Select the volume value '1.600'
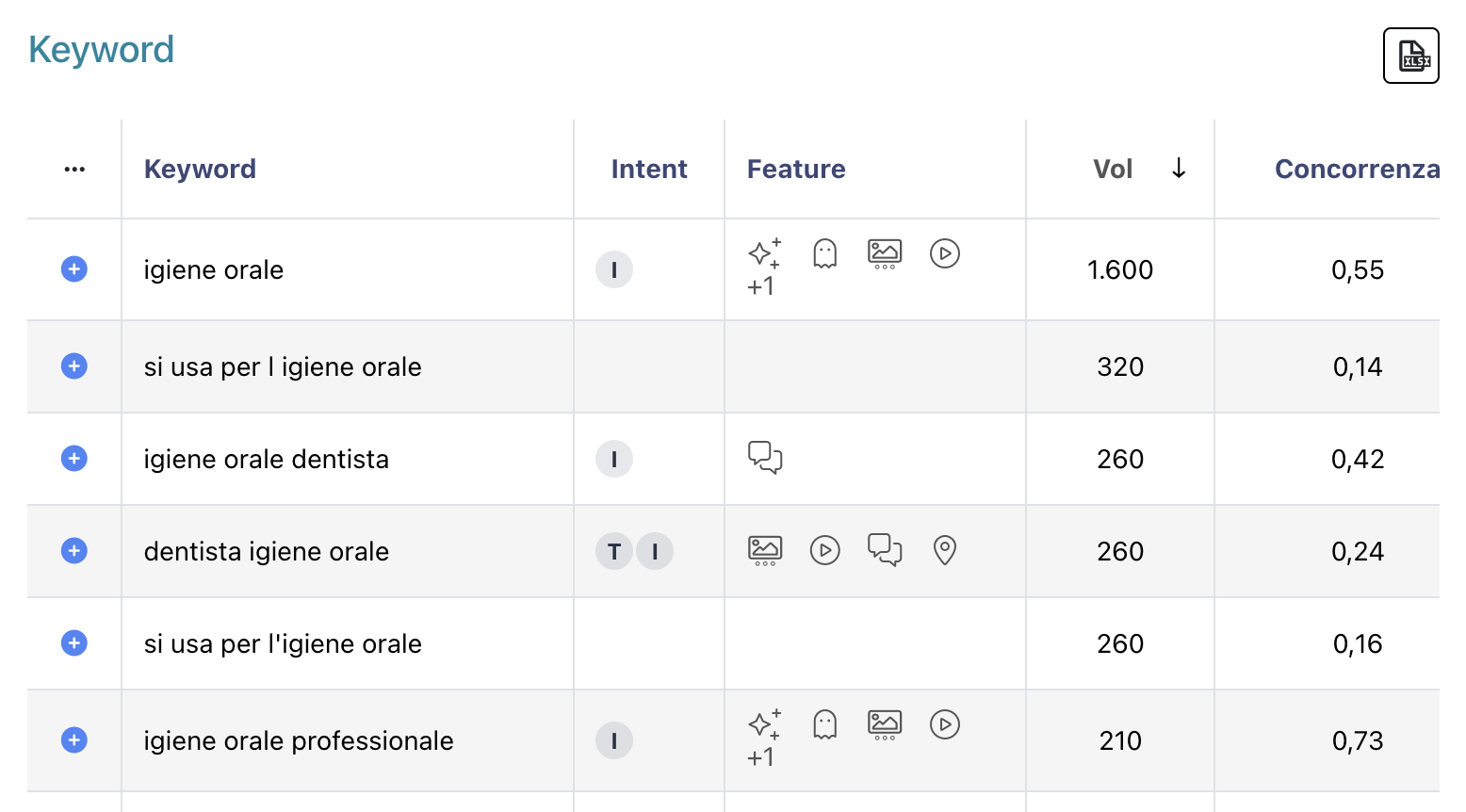 pyautogui.click(x=1120, y=270)
